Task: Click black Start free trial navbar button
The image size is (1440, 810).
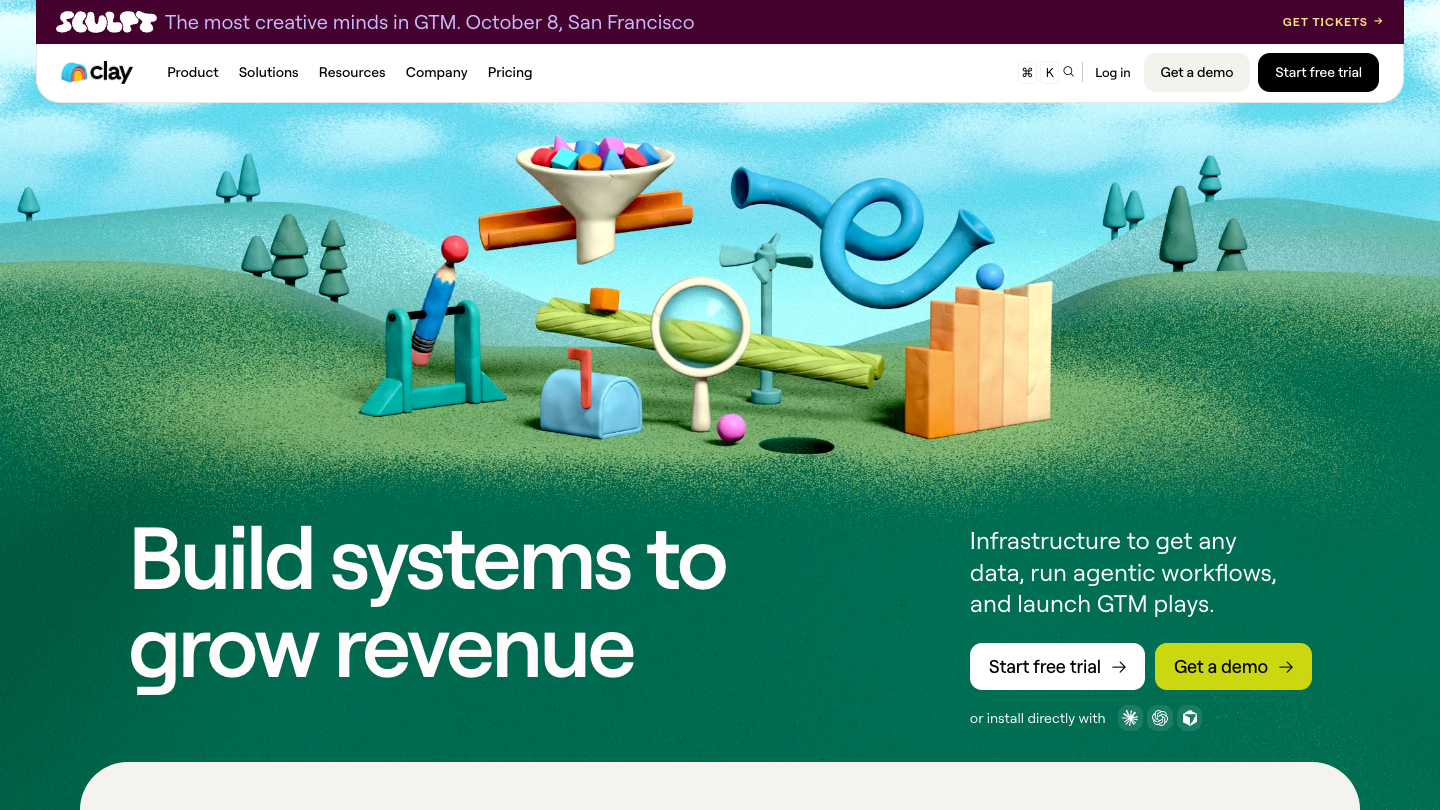Action: point(1318,72)
